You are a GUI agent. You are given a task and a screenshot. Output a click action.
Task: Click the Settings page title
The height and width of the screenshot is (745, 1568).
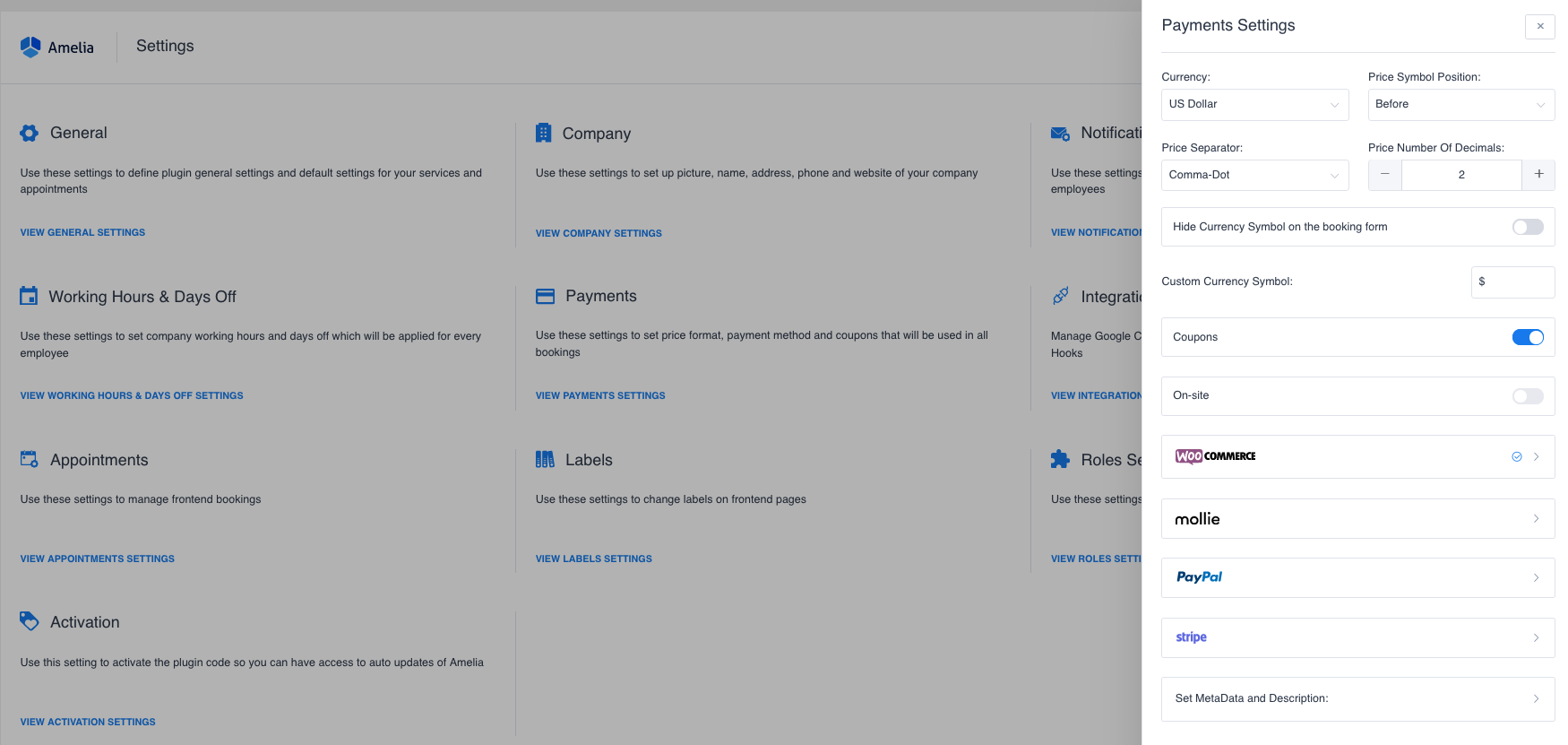(165, 46)
